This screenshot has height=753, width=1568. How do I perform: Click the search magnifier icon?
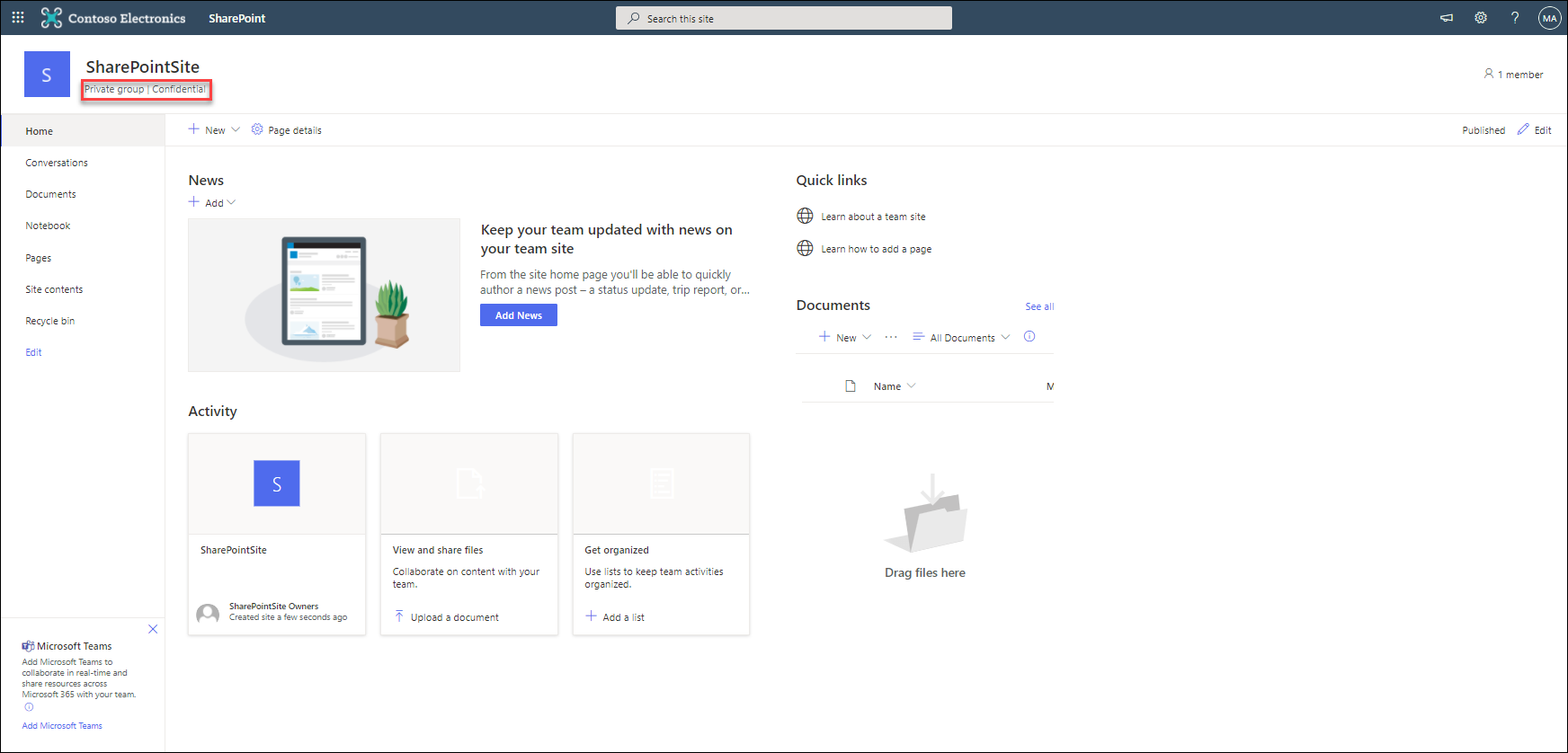coord(634,18)
